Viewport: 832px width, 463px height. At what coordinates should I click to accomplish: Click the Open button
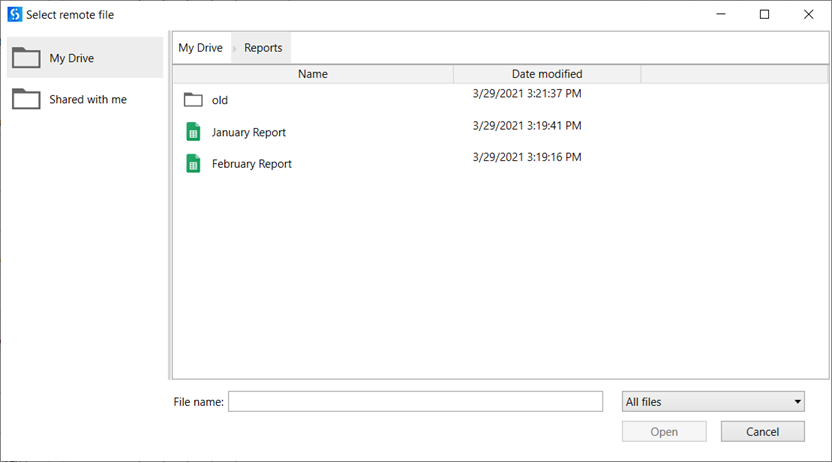tap(664, 432)
